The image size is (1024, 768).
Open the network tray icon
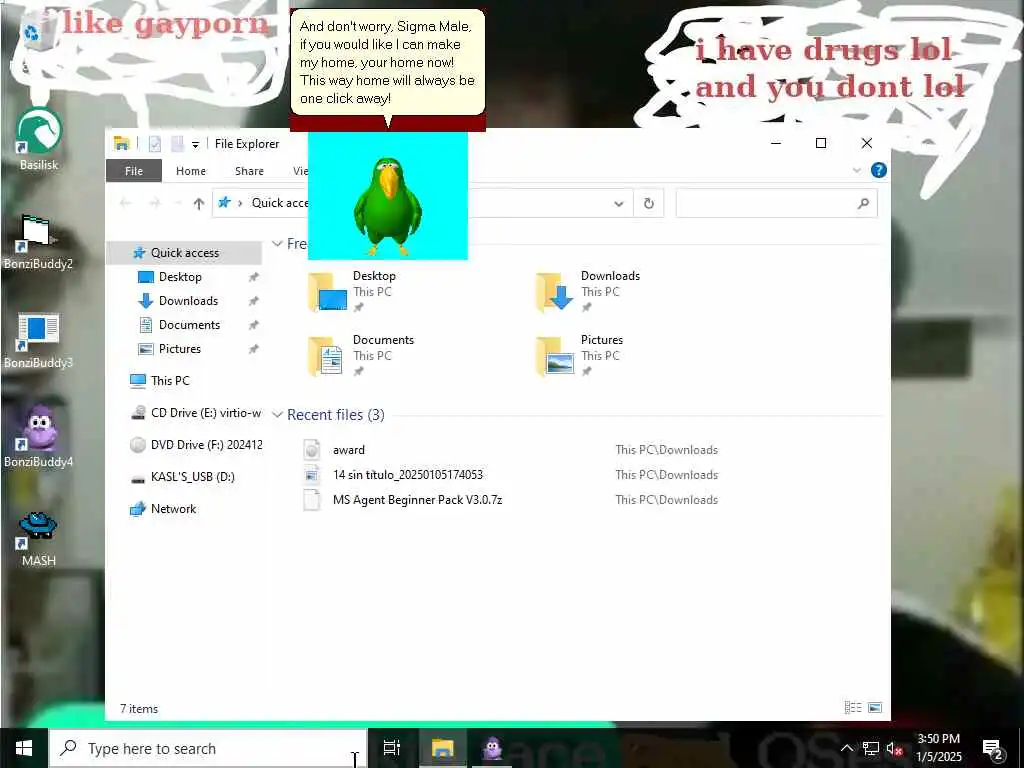point(870,748)
